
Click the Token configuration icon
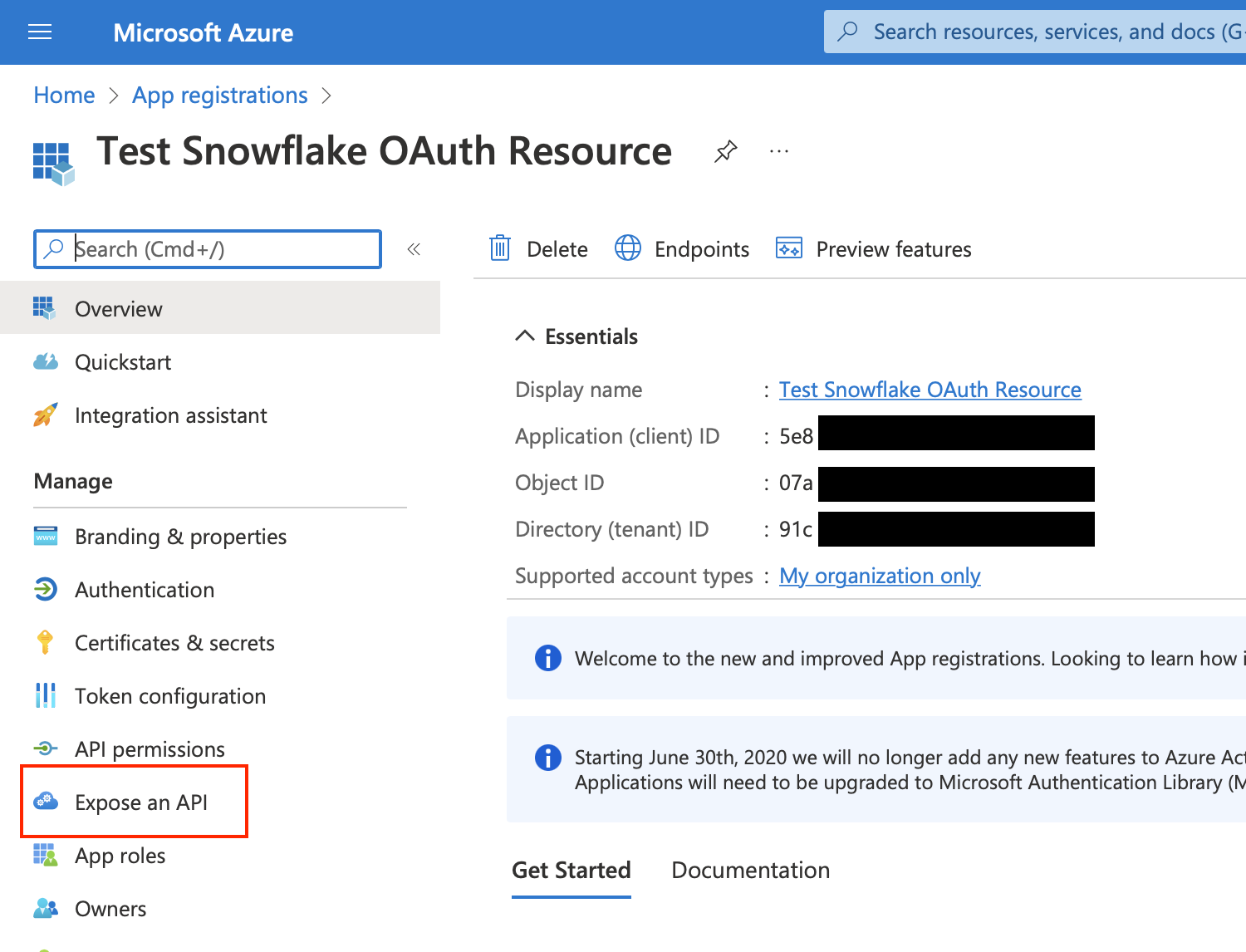tap(46, 695)
